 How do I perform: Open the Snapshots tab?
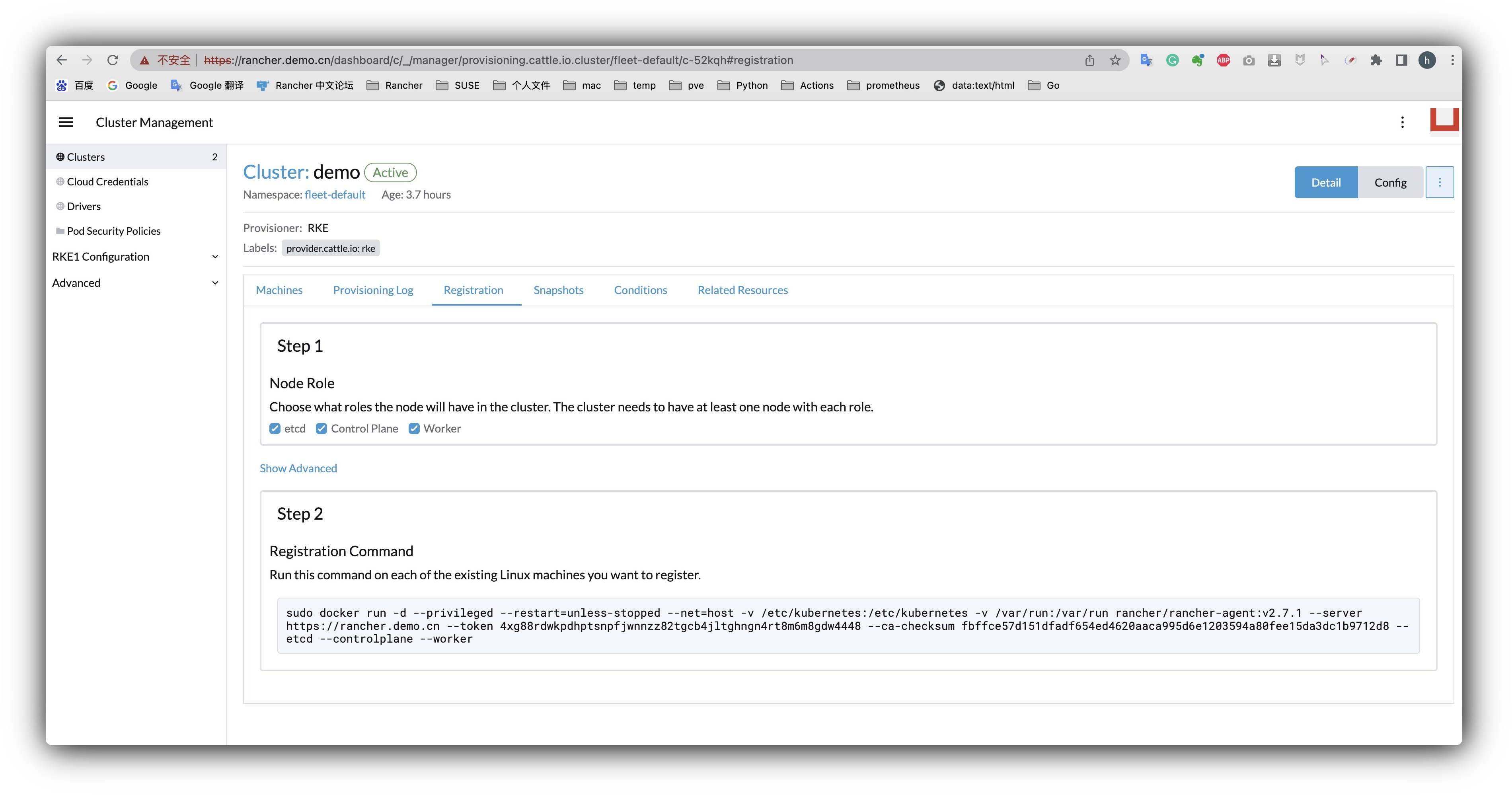coord(558,290)
